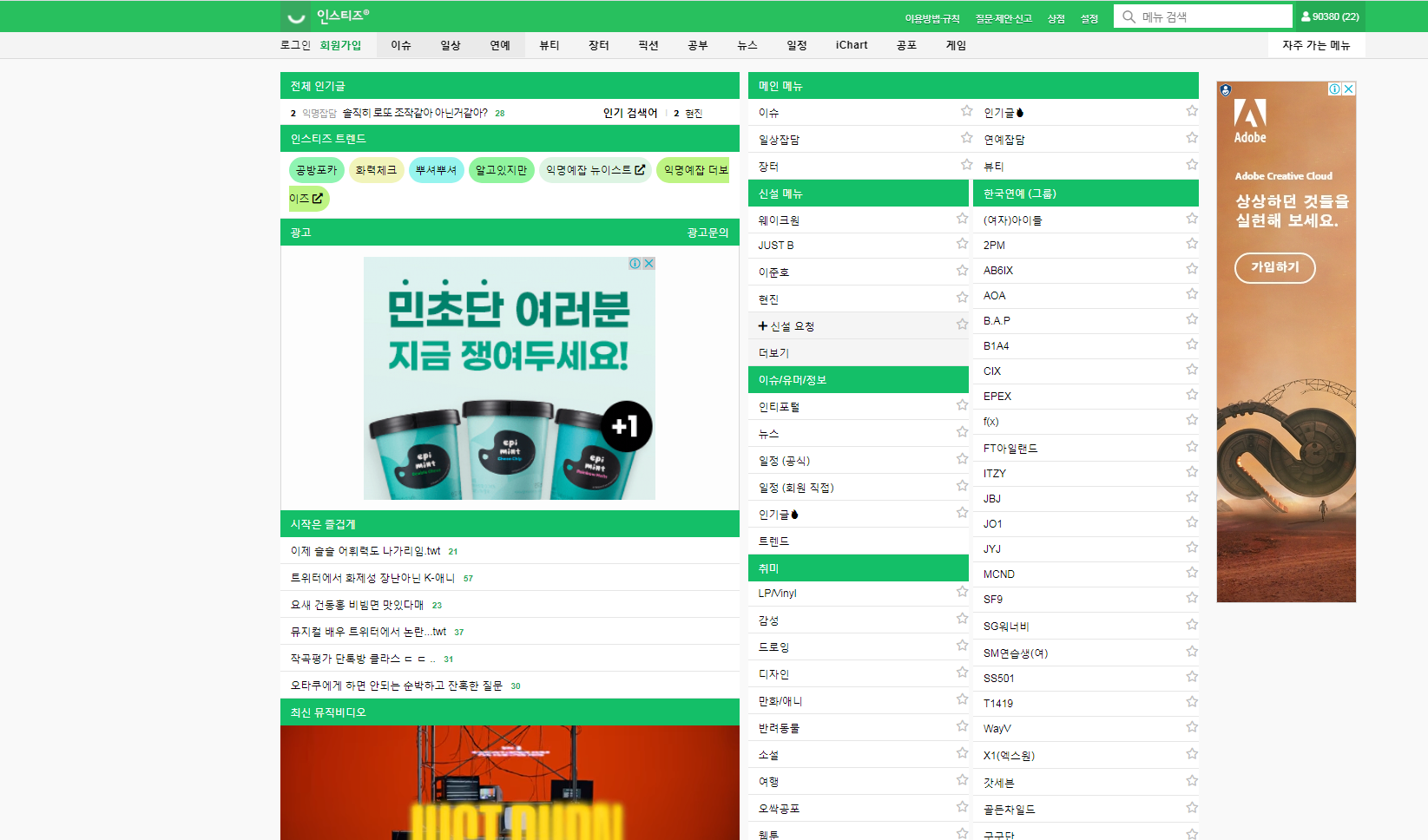The width and height of the screenshot is (1428, 840).
Task: Star the 웨이크원 new menu
Action: pos(962,218)
